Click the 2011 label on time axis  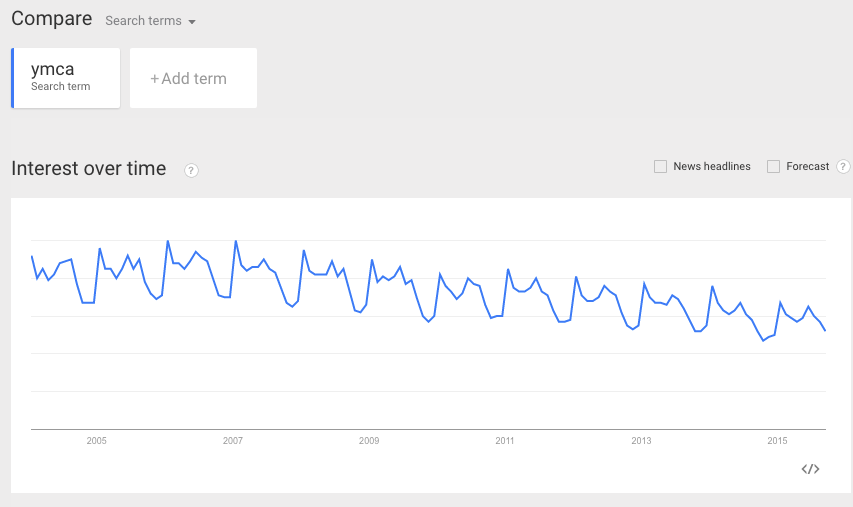[x=505, y=441]
